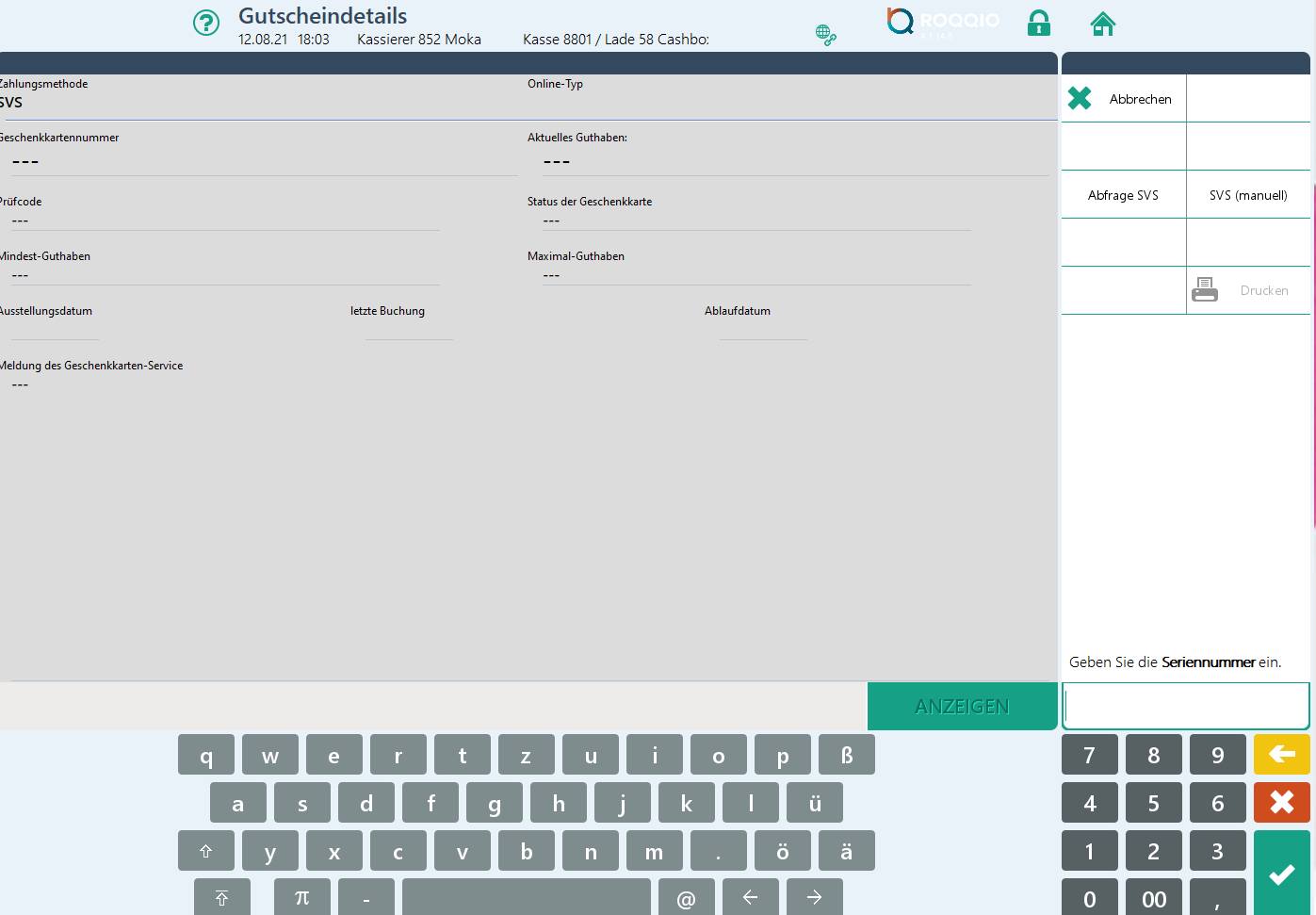Select Abfrage SVS option
Screen dimensions: 1316x915
tap(1123, 195)
